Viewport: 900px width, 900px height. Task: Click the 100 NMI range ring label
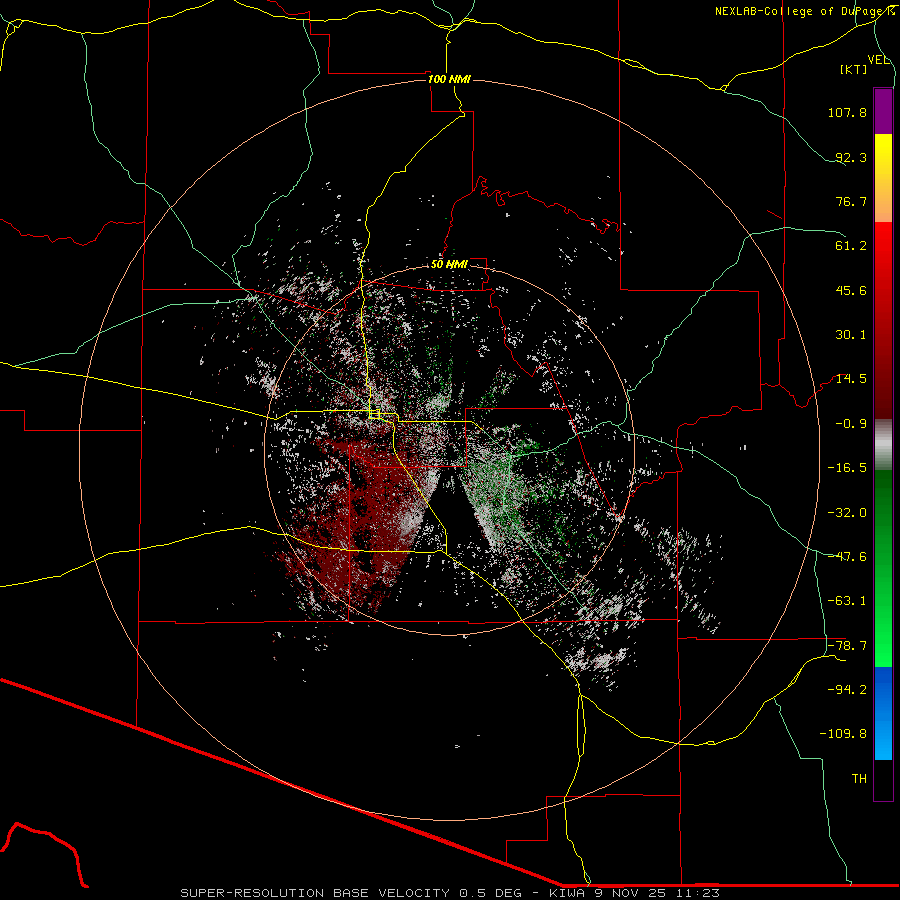click(x=449, y=79)
